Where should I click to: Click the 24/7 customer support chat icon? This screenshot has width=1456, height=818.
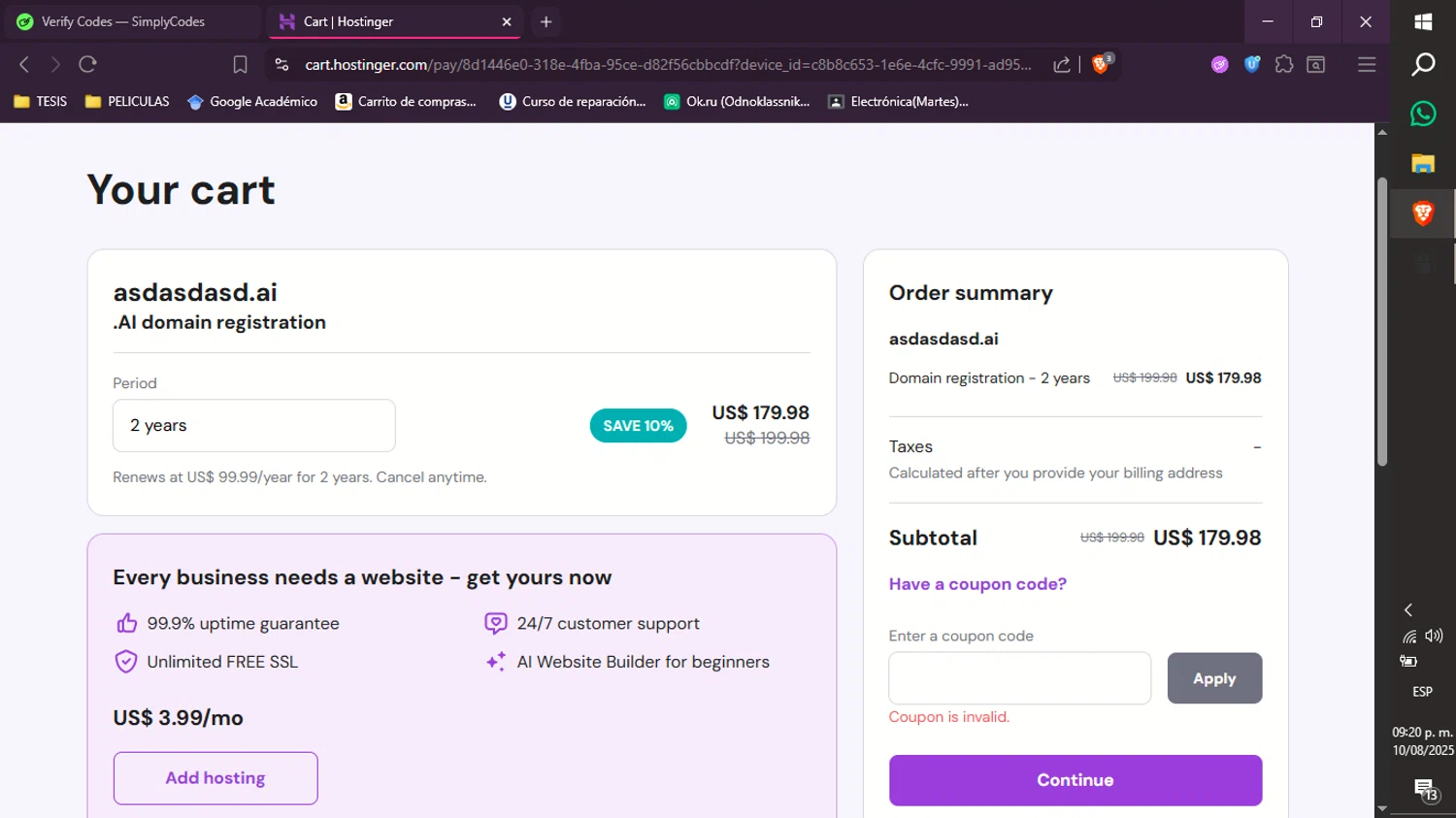point(496,623)
